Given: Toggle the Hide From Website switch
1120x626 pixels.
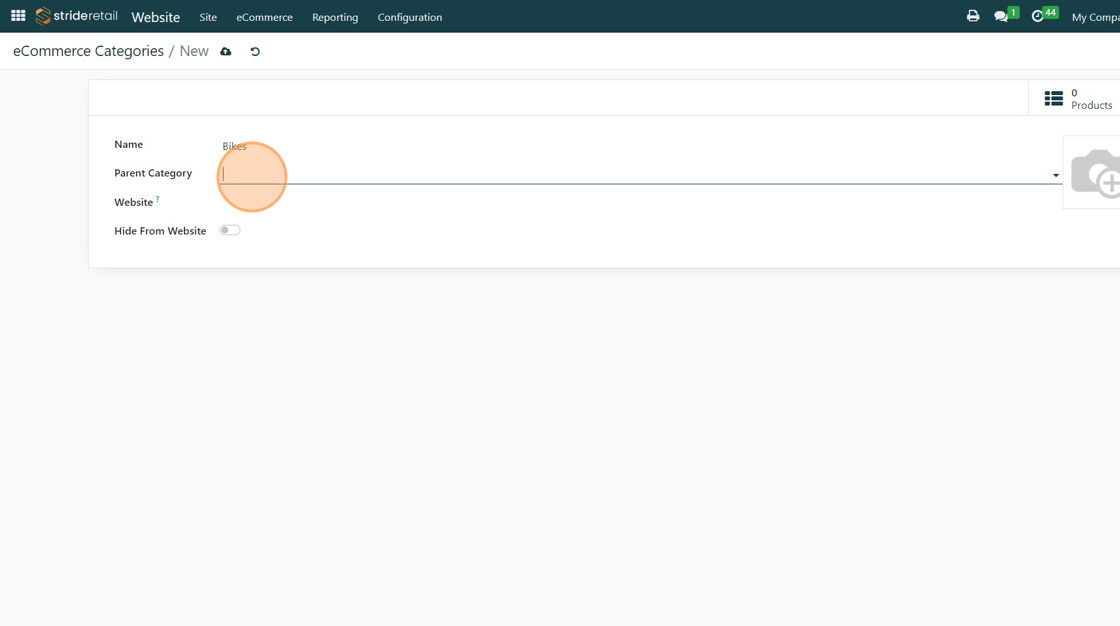Looking at the screenshot, I should [230, 230].
